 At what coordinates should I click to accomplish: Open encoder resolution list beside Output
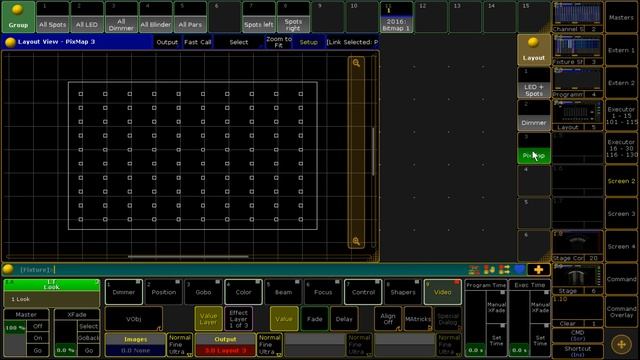tap(269, 344)
